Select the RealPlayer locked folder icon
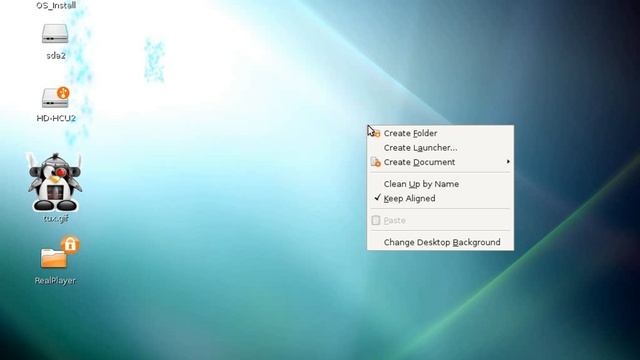 59,253
